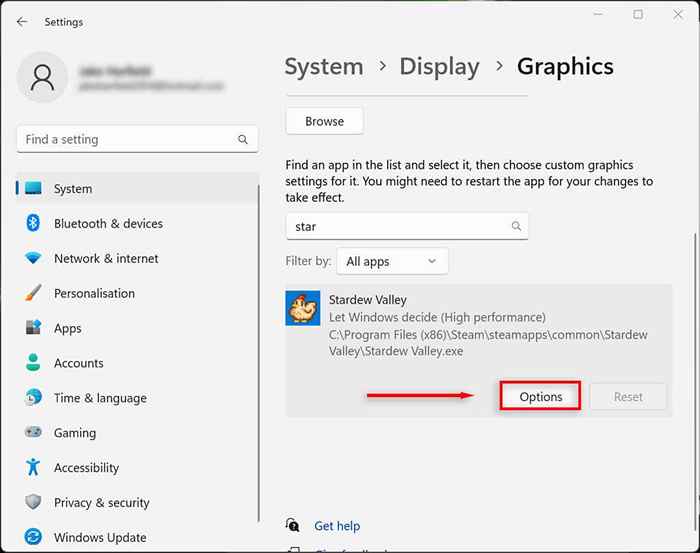Select the Apps icon in sidebar
This screenshot has width=700, height=553.
pos(33,328)
